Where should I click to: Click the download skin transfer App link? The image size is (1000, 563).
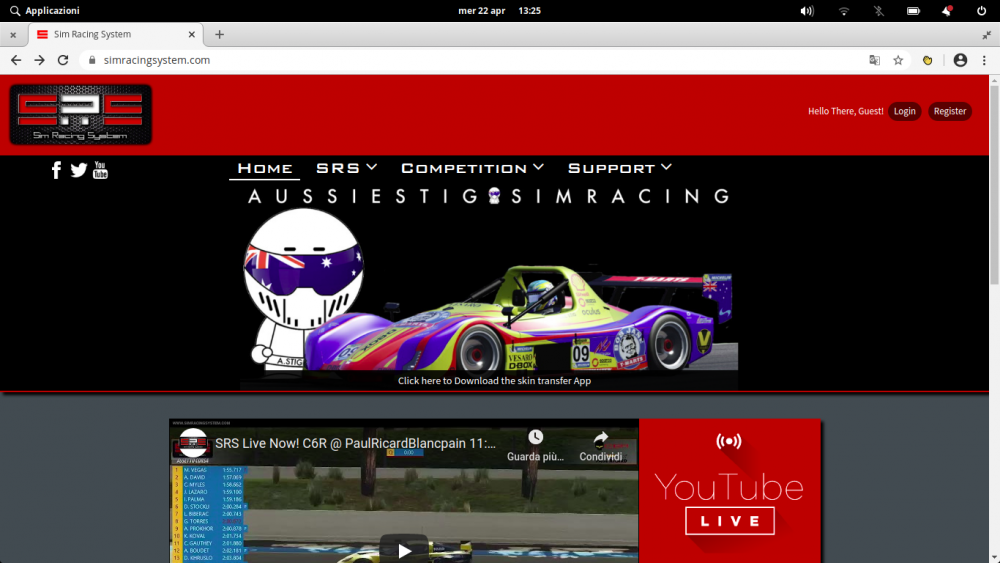coord(494,381)
